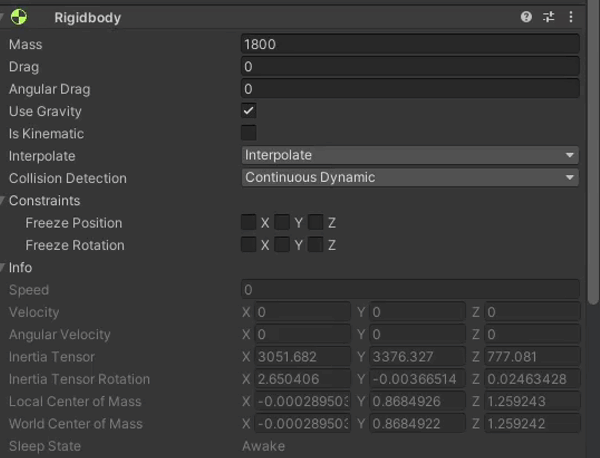Click World Center of Mass X field
The image size is (600, 458).
(302, 424)
